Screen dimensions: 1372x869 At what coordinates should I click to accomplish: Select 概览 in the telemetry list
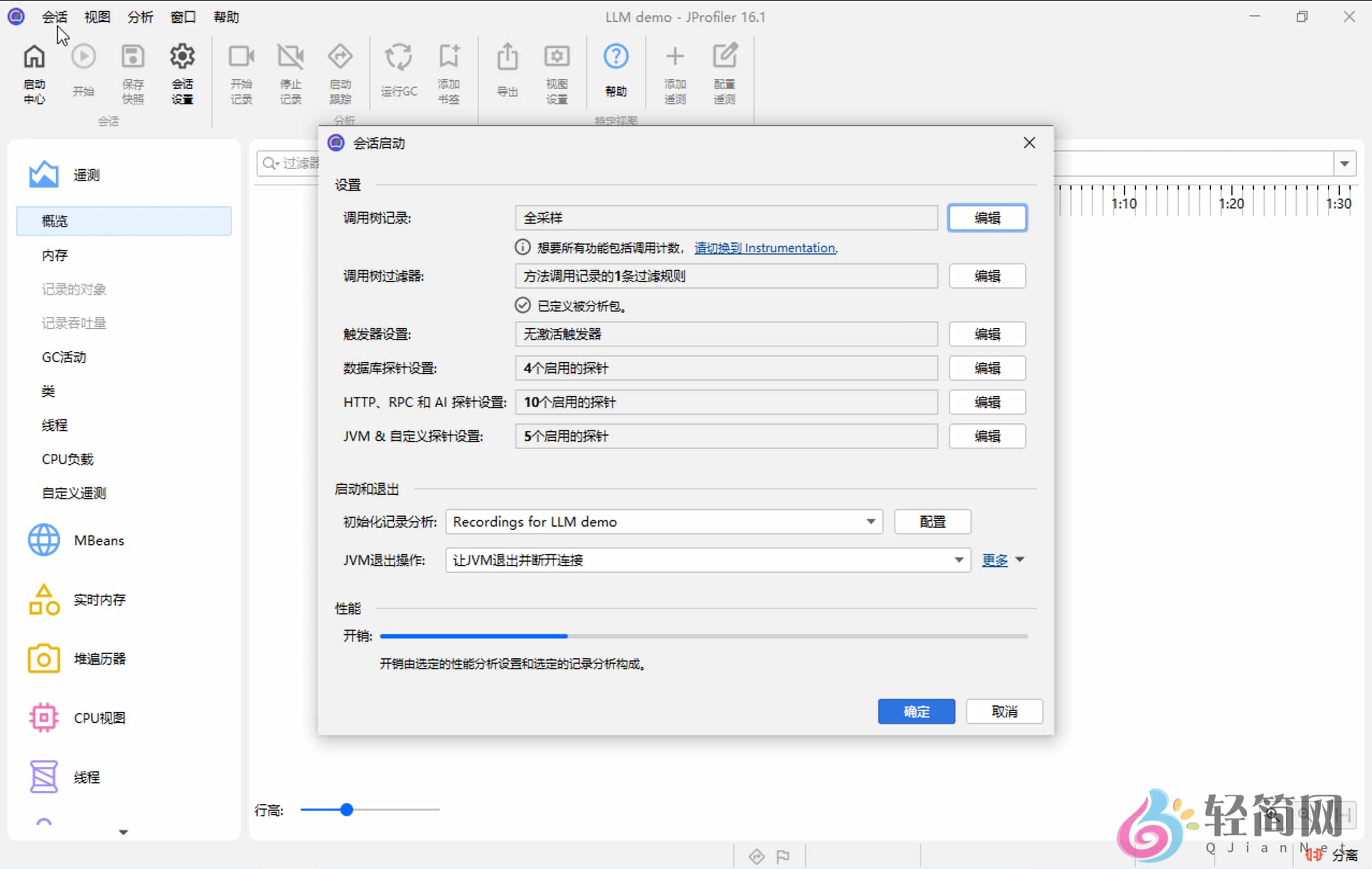[x=124, y=221]
